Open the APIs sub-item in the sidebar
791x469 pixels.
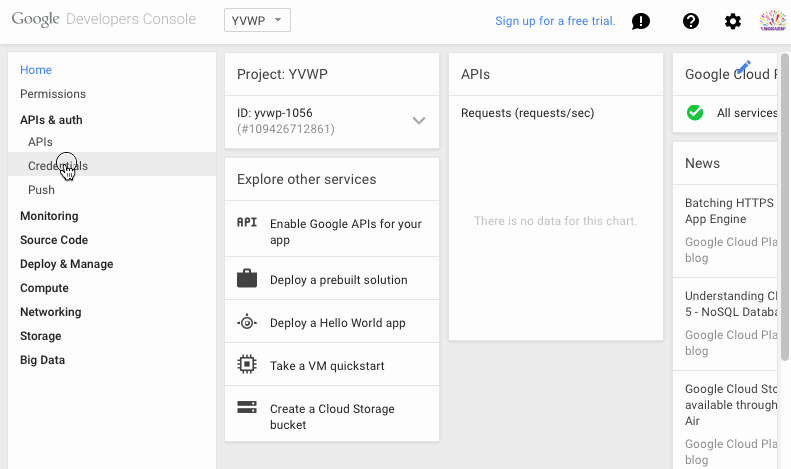pyautogui.click(x=40, y=142)
